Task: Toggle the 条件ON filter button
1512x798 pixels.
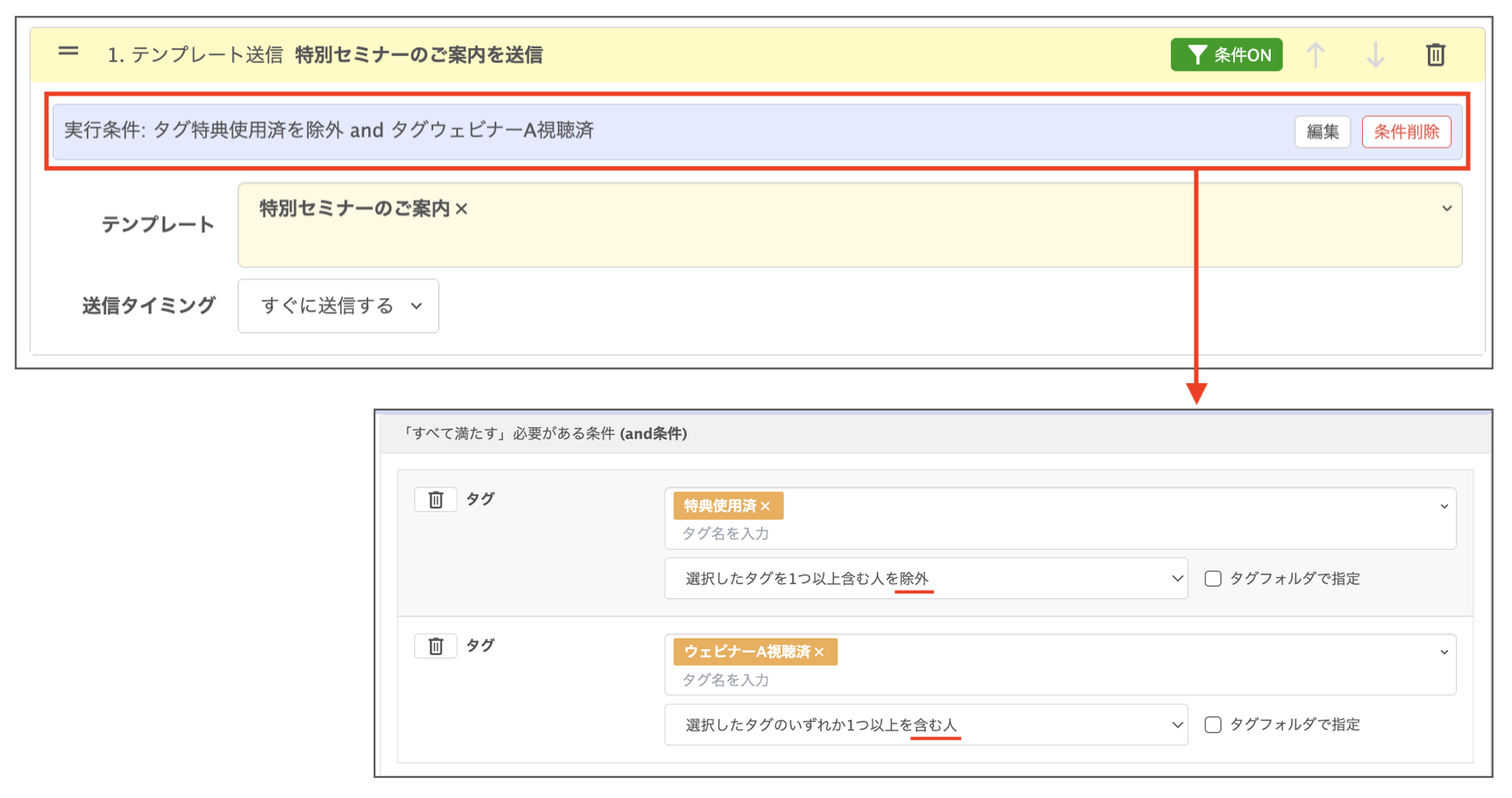Action: click(1226, 55)
